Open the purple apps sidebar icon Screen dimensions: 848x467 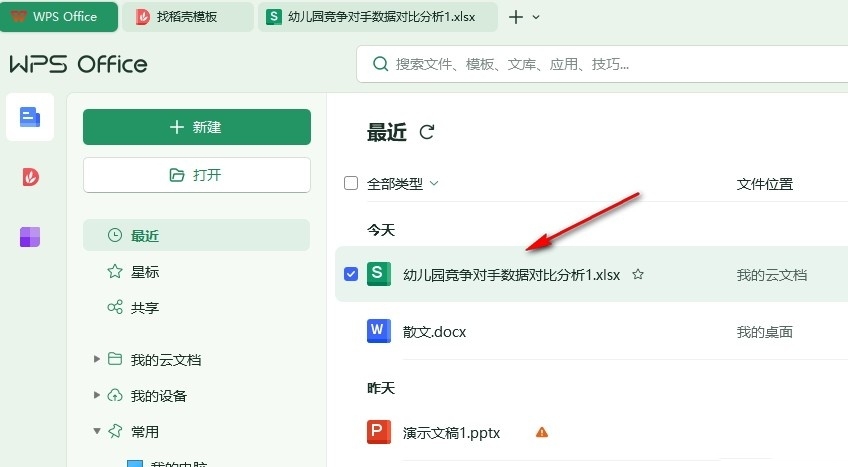(x=30, y=237)
